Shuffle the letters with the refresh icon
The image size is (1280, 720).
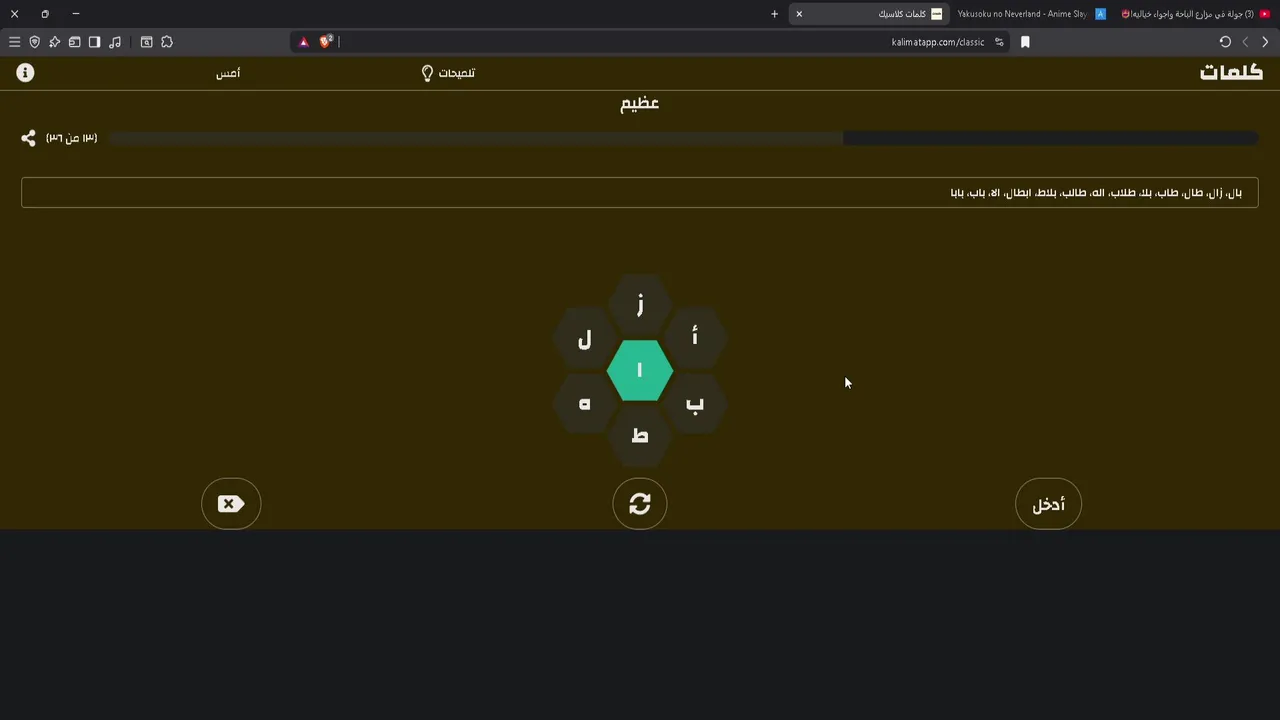pyautogui.click(x=640, y=504)
